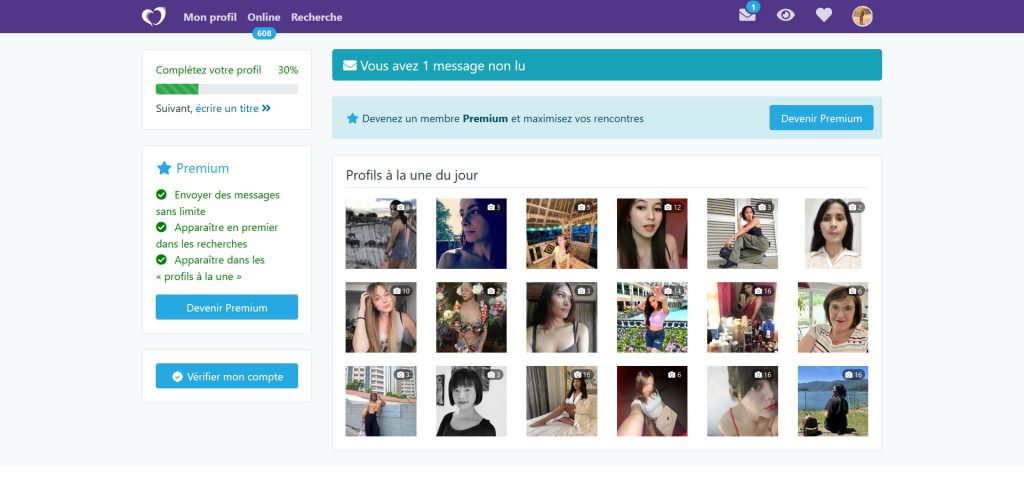Screen dimensions: 1024x486
Task: Click check icon next to 'Apparaître dans les'
Action: coord(161,259)
